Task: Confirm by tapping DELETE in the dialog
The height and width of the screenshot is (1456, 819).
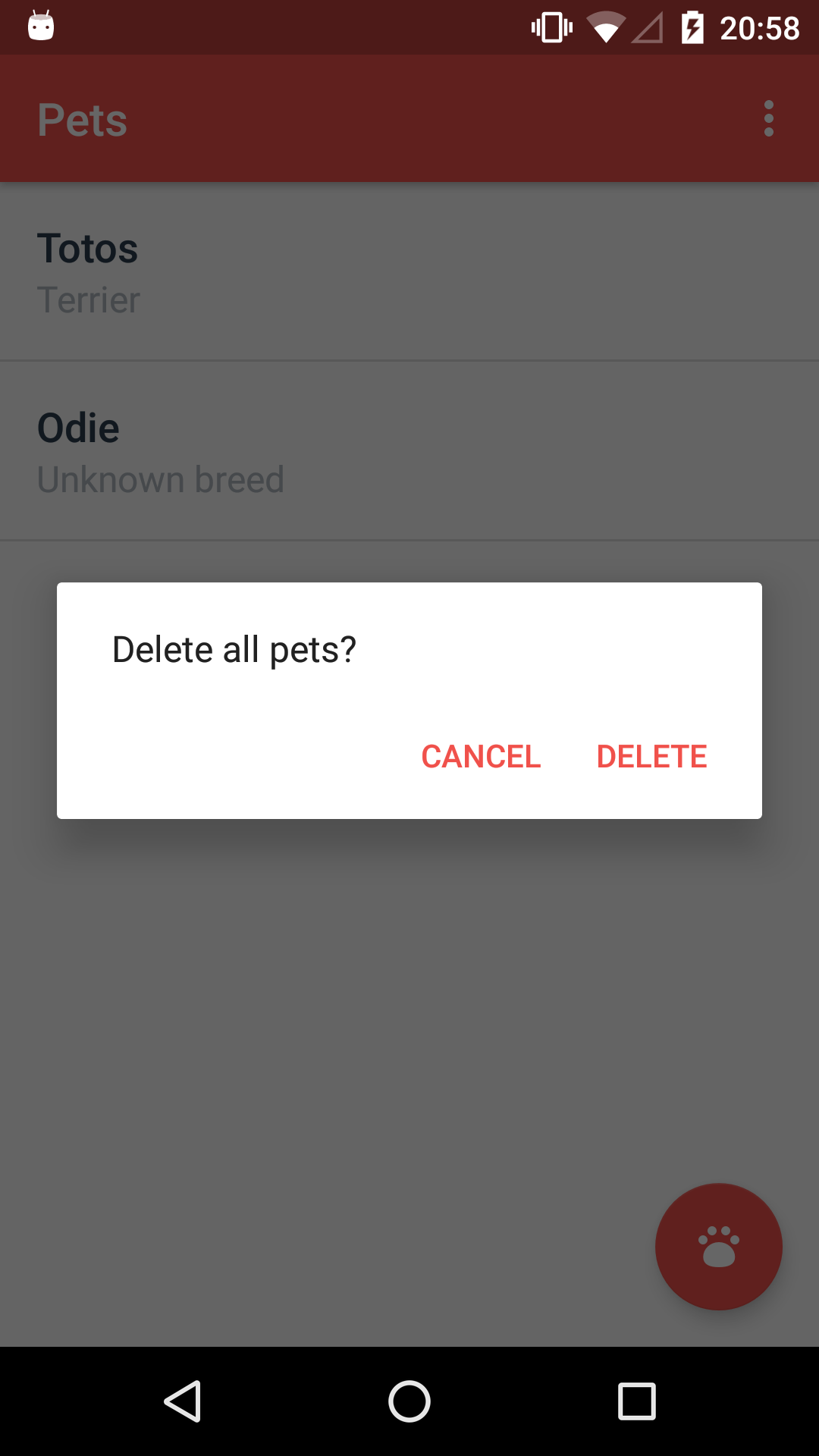Action: click(x=651, y=756)
